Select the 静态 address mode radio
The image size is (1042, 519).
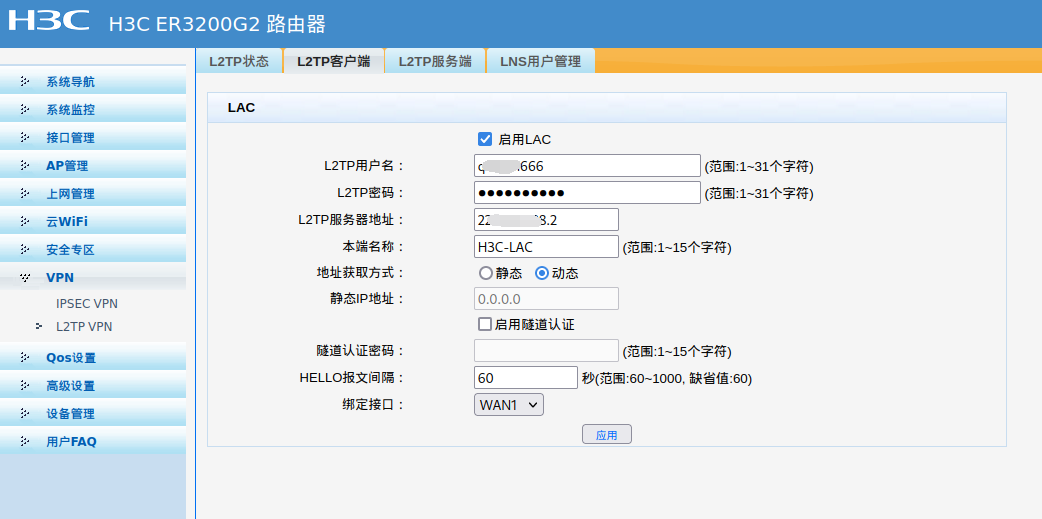(x=486, y=273)
